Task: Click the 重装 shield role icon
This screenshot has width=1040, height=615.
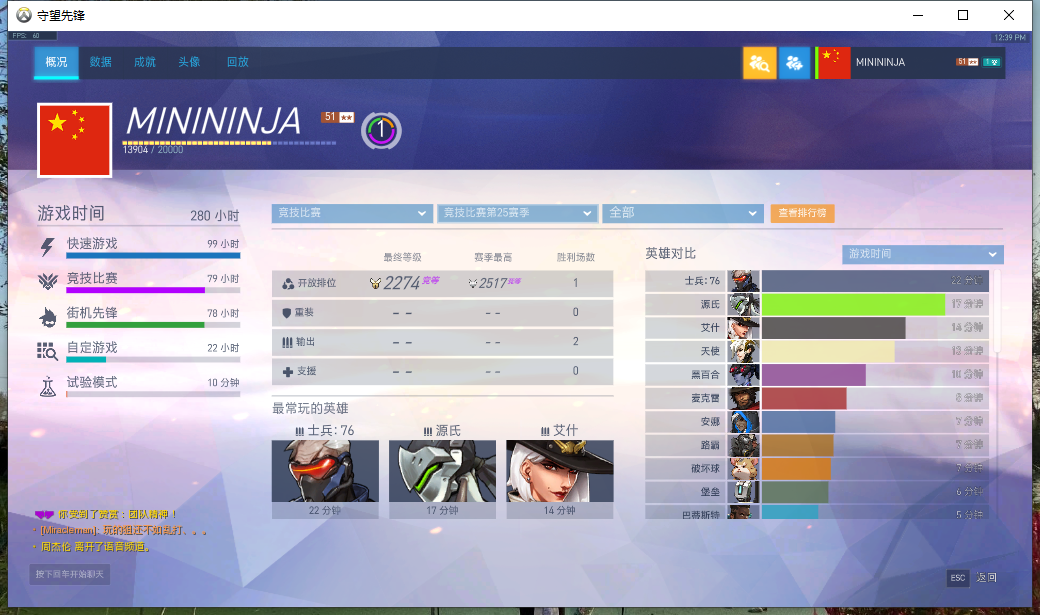Action: point(287,312)
